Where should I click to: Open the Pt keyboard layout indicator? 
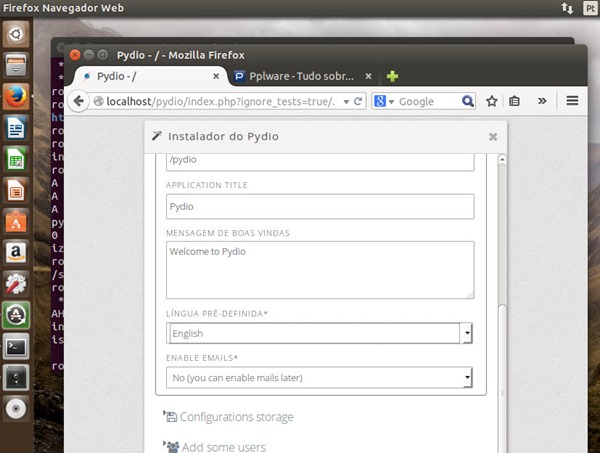(x=590, y=8)
